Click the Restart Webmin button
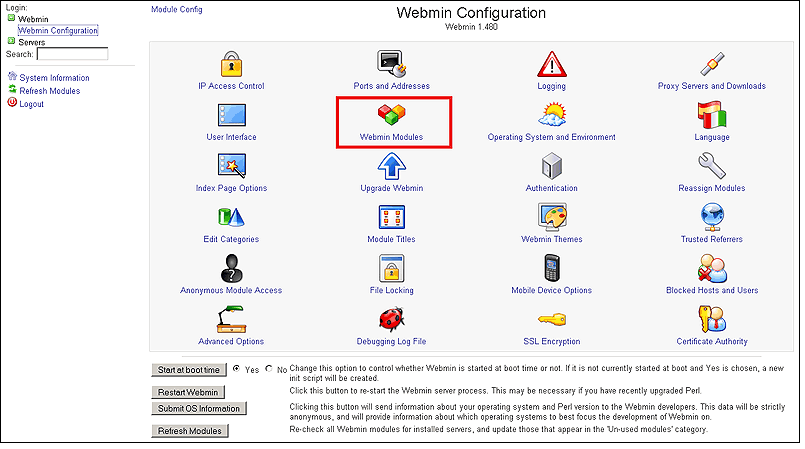805x449 pixels. [x=188, y=393]
